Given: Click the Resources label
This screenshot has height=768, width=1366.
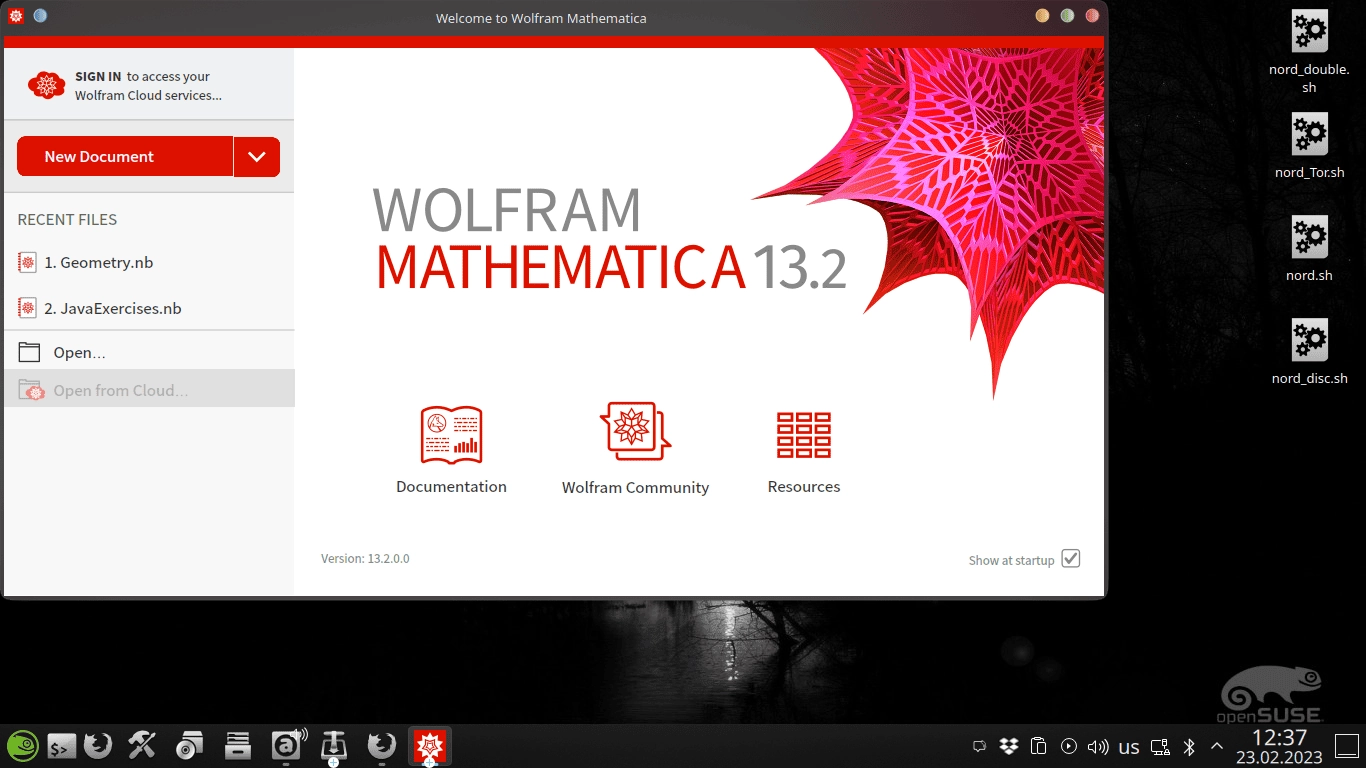Looking at the screenshot, I should pos(804,487).
